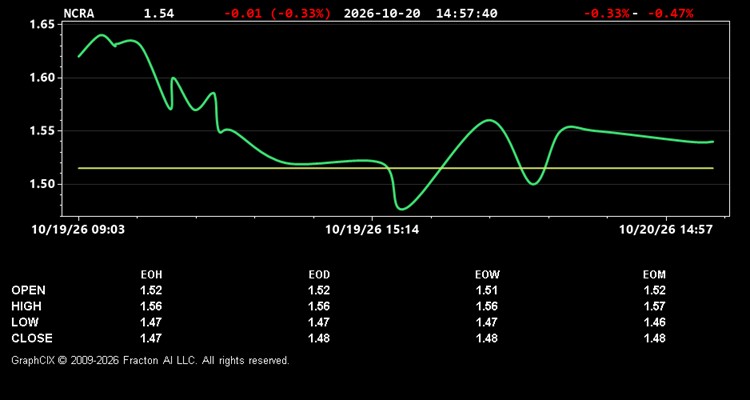
Task: Click the 1.65 y-axis label
Action: 42,24
